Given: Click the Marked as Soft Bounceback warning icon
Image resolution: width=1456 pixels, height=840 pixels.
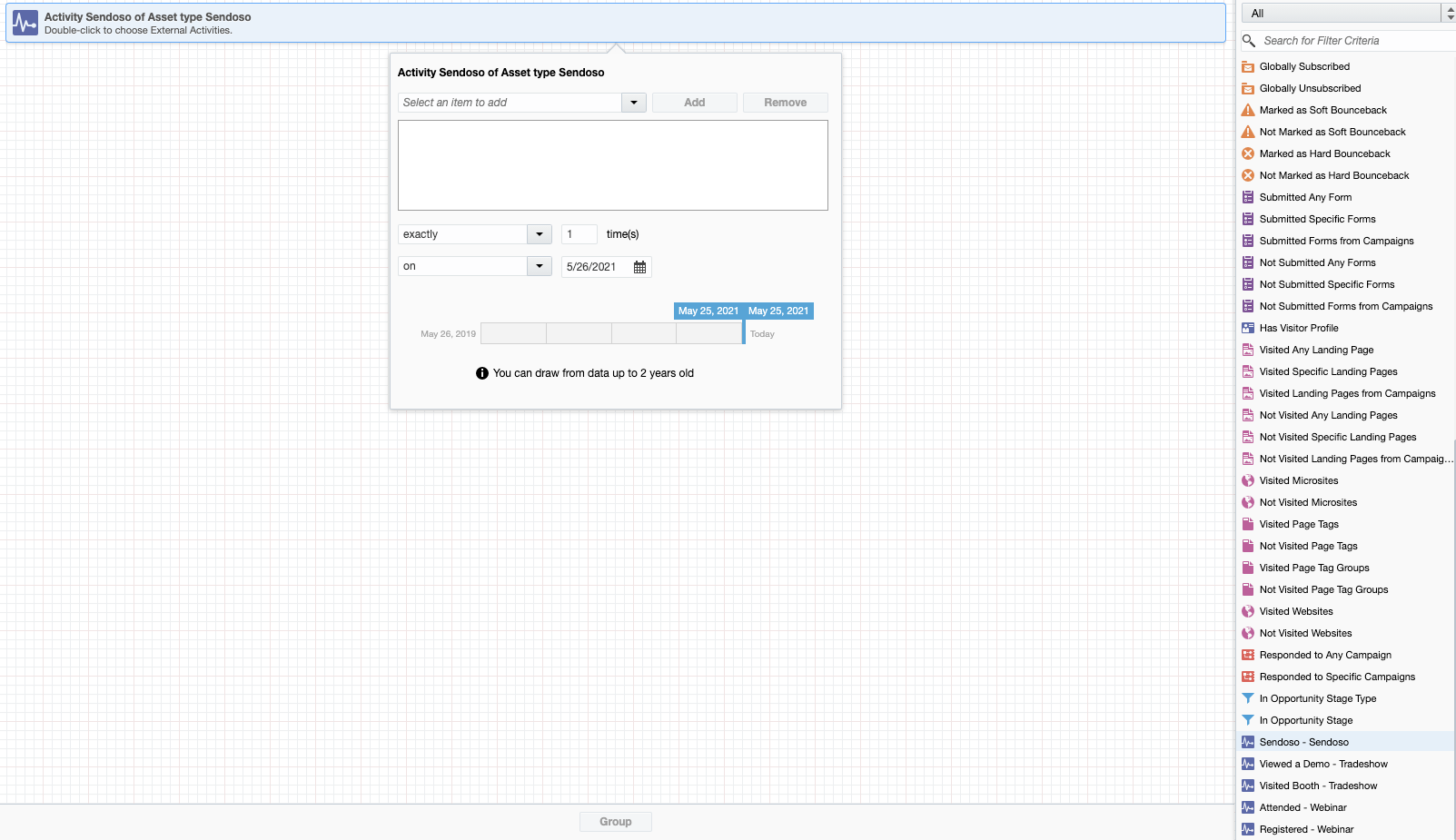Looking at the screenshot, I should tap(1248, 110).
